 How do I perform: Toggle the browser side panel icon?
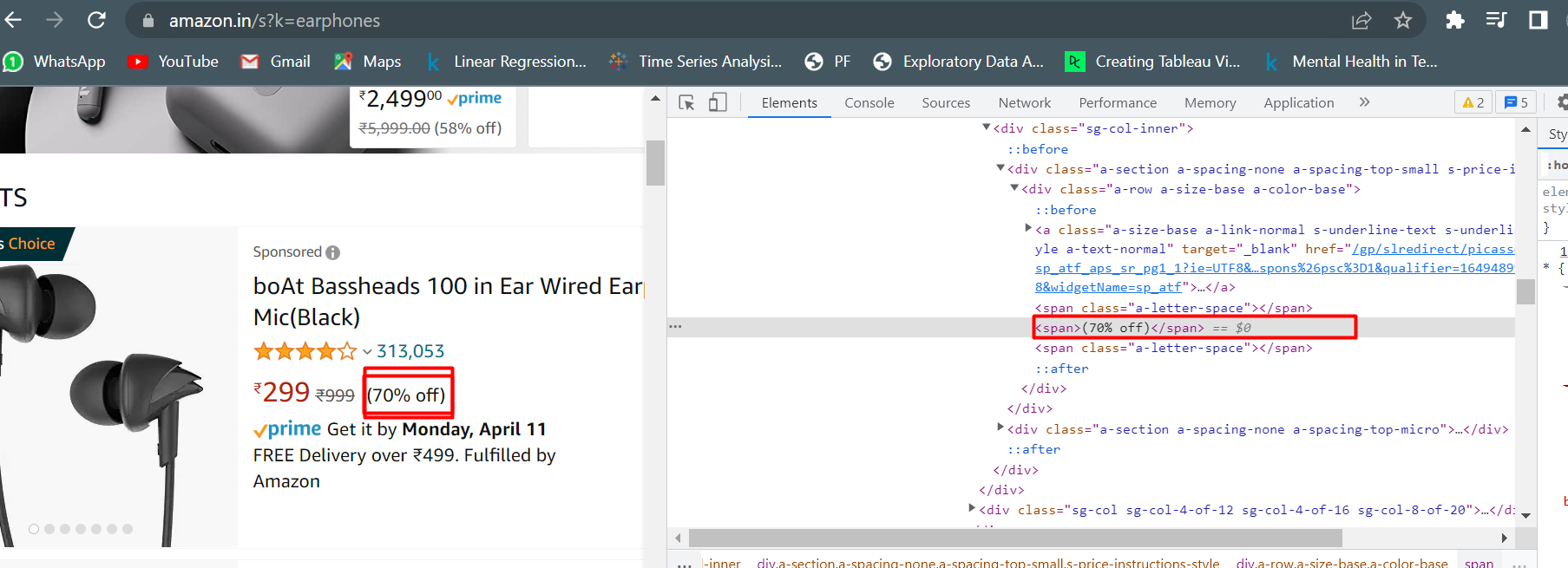[x=1538, y=20]
